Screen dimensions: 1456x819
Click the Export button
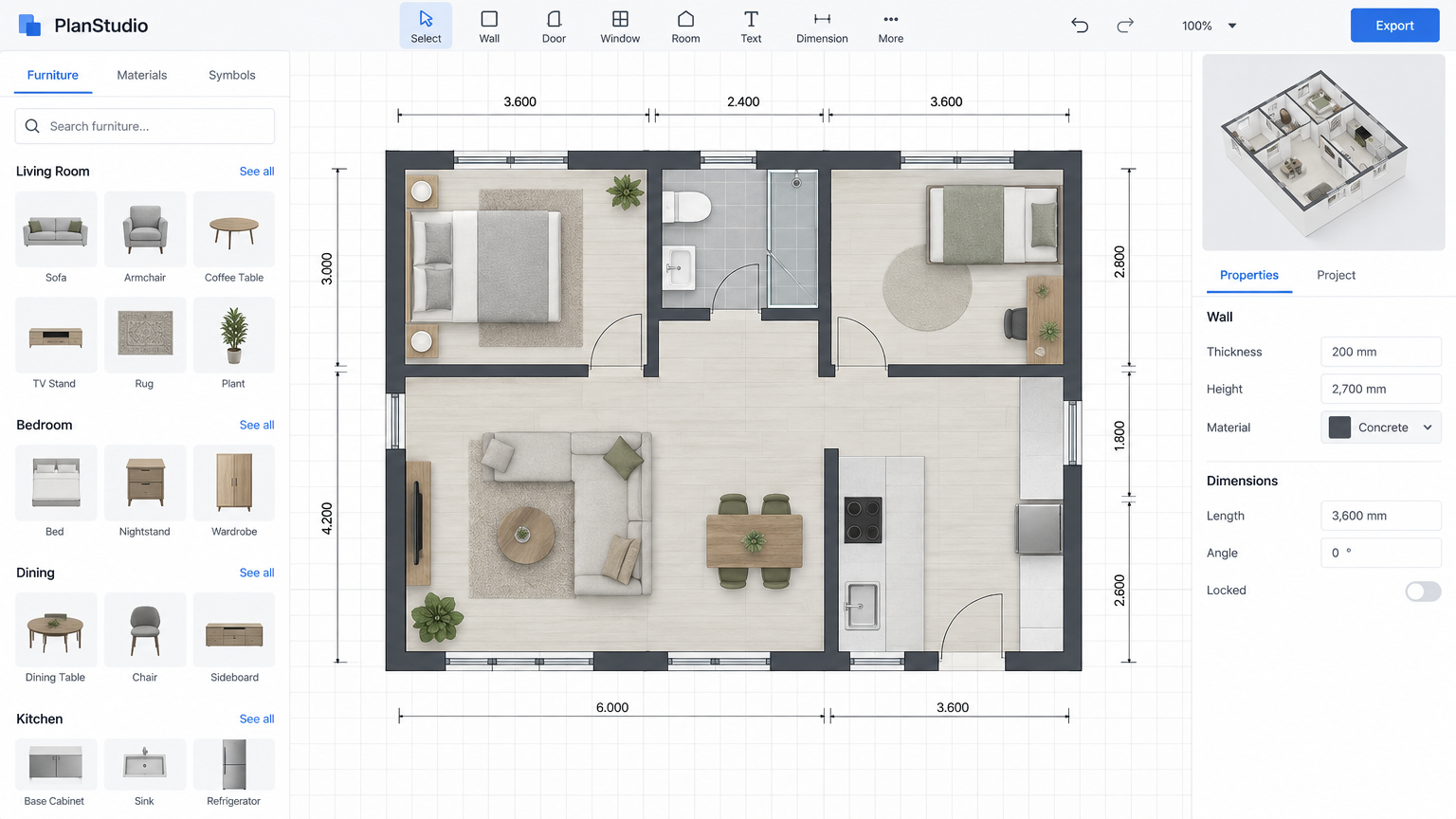pyautogui.click(x=1394, y=26)
